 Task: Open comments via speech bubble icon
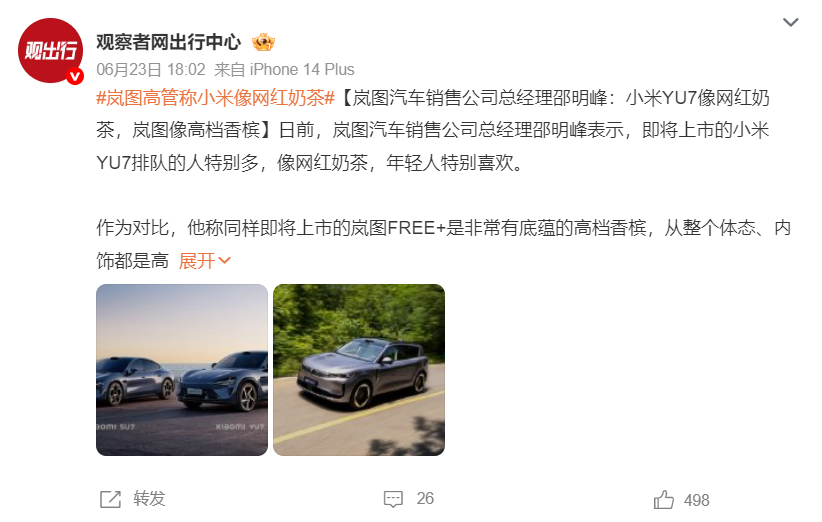coord(393,499)
